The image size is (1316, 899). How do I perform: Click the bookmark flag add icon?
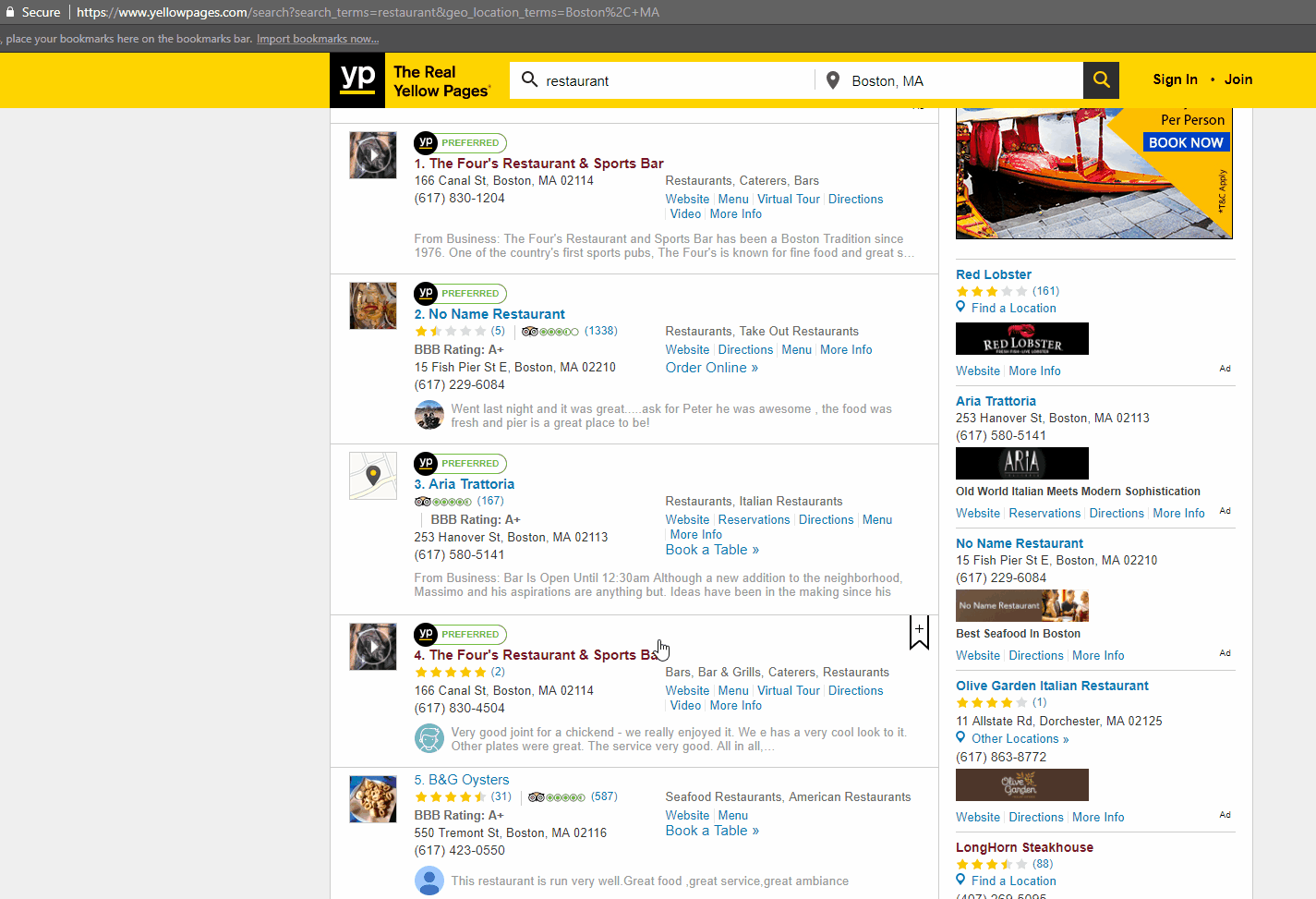tap(919, 632)
